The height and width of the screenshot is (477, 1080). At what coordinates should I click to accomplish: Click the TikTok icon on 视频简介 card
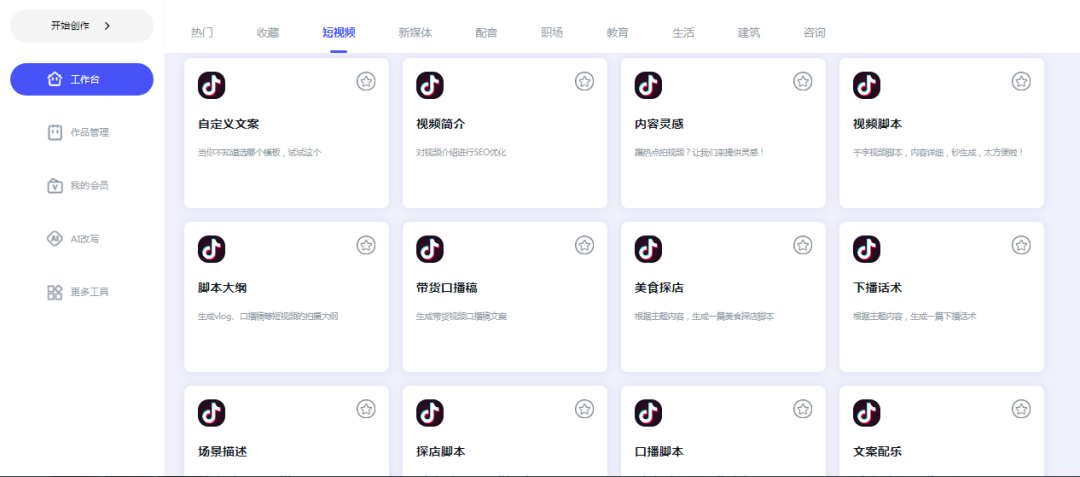pos(430,85)
